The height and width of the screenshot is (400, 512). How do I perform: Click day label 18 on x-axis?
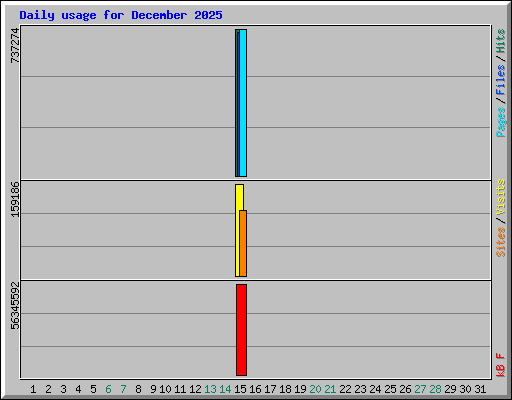285,389
